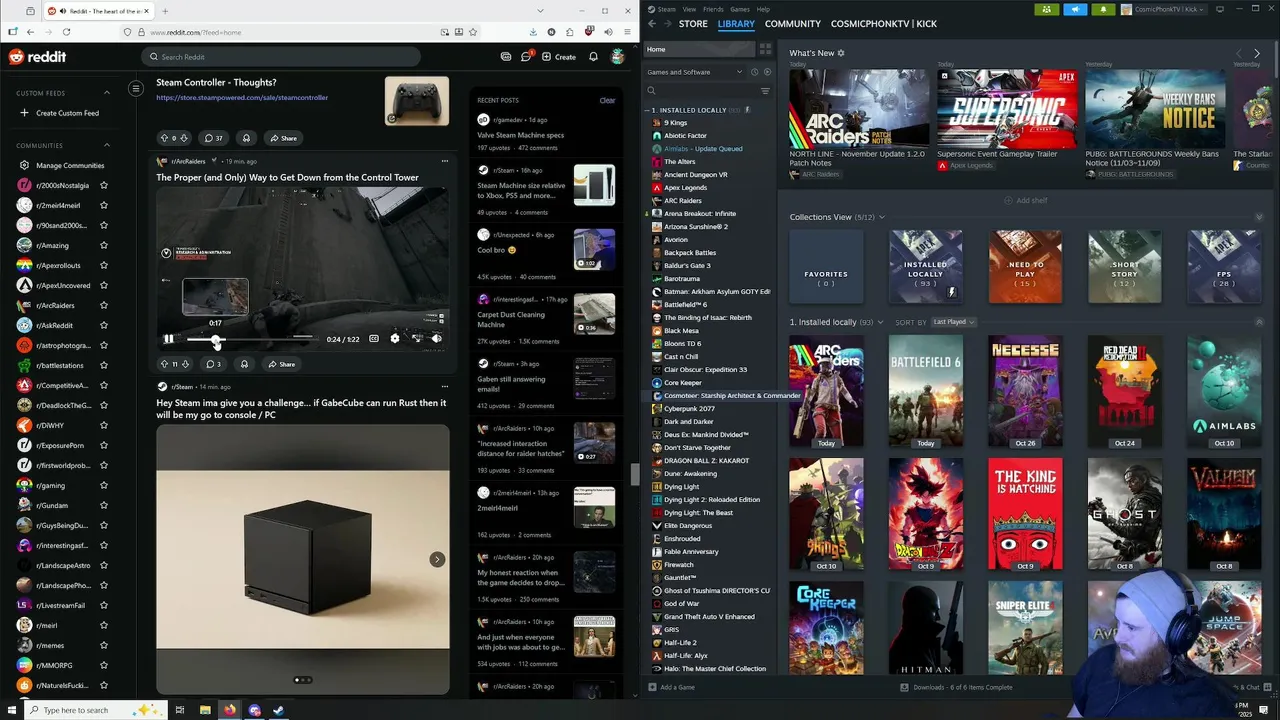This screenshot has width=1280, height=720.
Task: Collapse the Communities section
Action: (x=107, y=145)
